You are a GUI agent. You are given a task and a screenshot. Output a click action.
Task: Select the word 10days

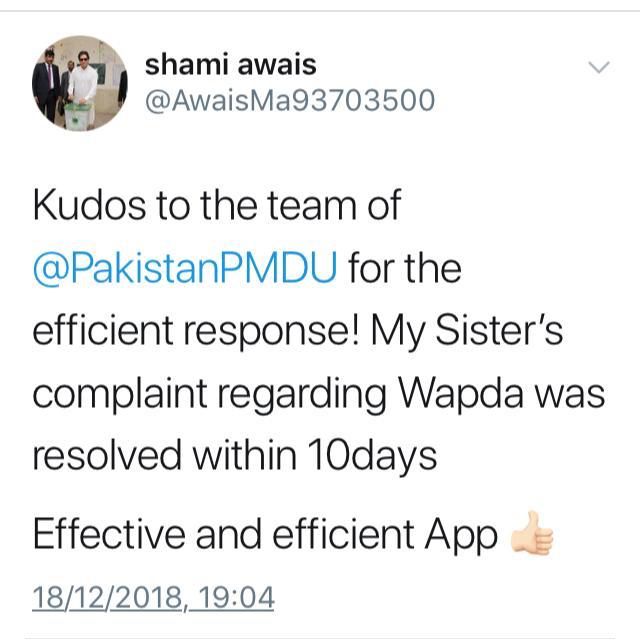372,456
